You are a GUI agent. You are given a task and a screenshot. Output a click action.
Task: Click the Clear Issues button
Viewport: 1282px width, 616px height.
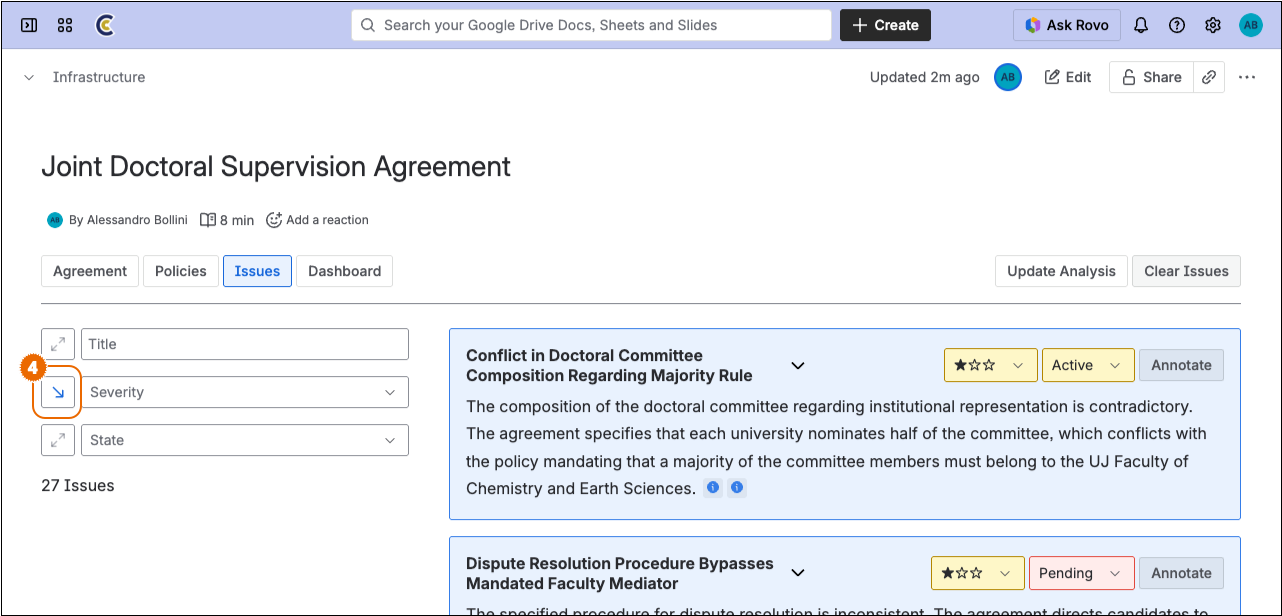pyautogui.click(x=1186, y=271)
